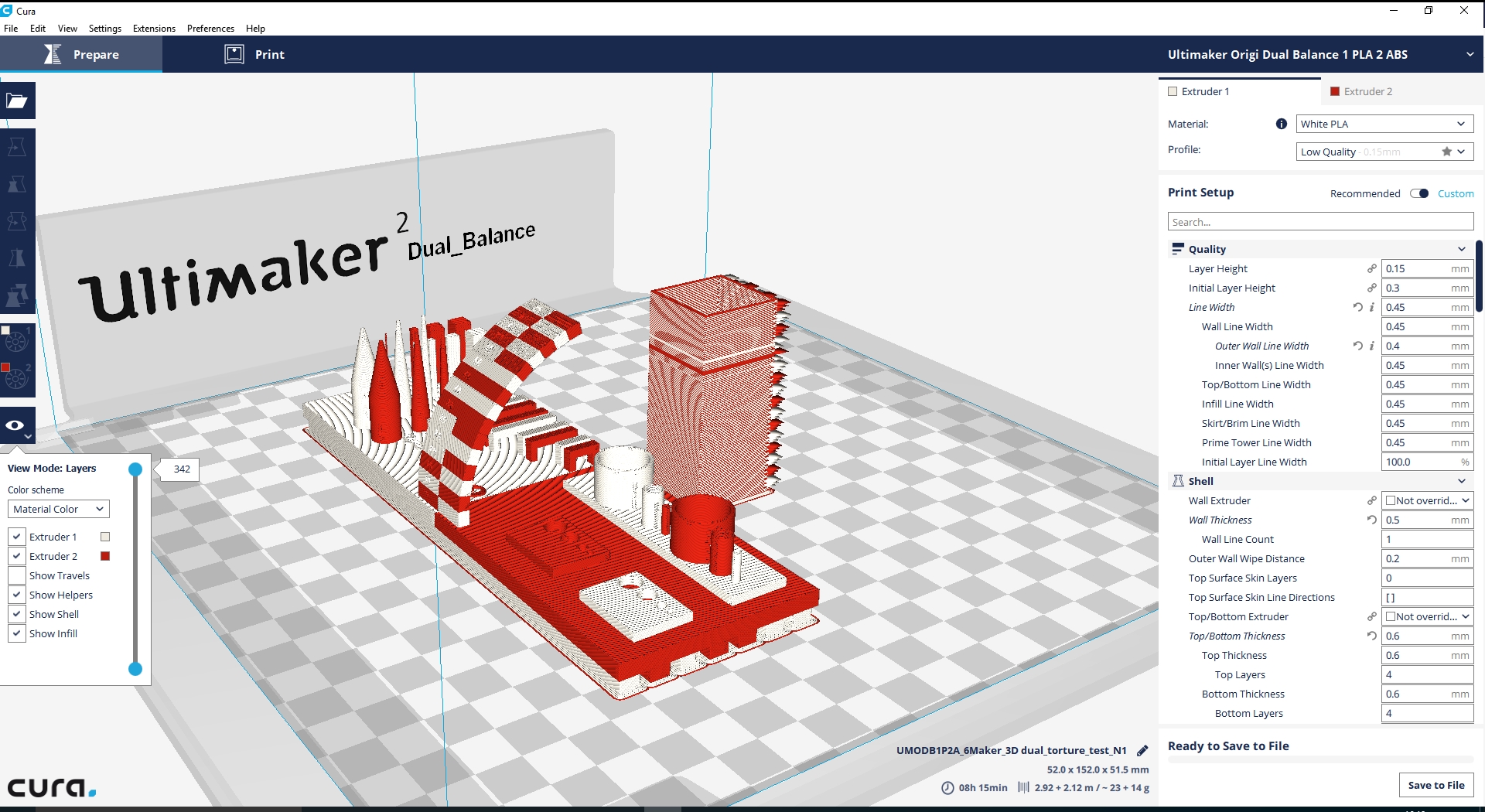
Task: Click the print time clock icon
Action: pyautogui.click(x=947, y=788)
